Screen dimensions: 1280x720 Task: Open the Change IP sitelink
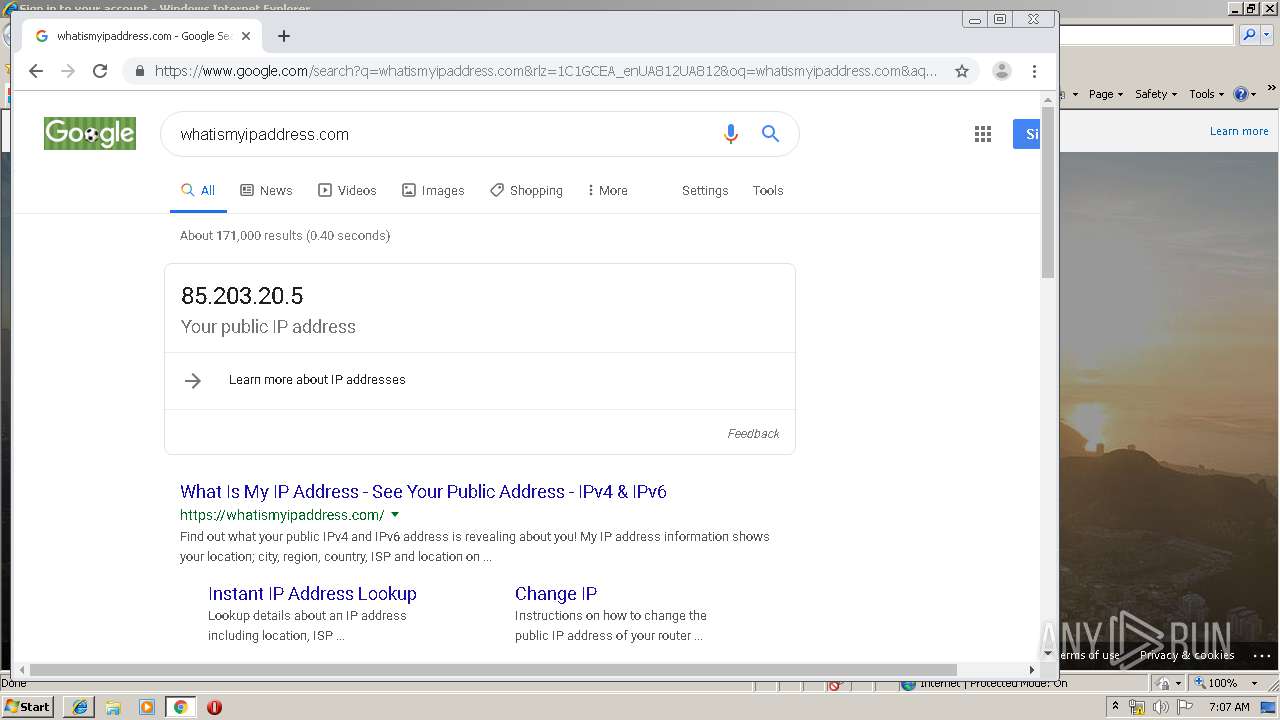point(556,594)
